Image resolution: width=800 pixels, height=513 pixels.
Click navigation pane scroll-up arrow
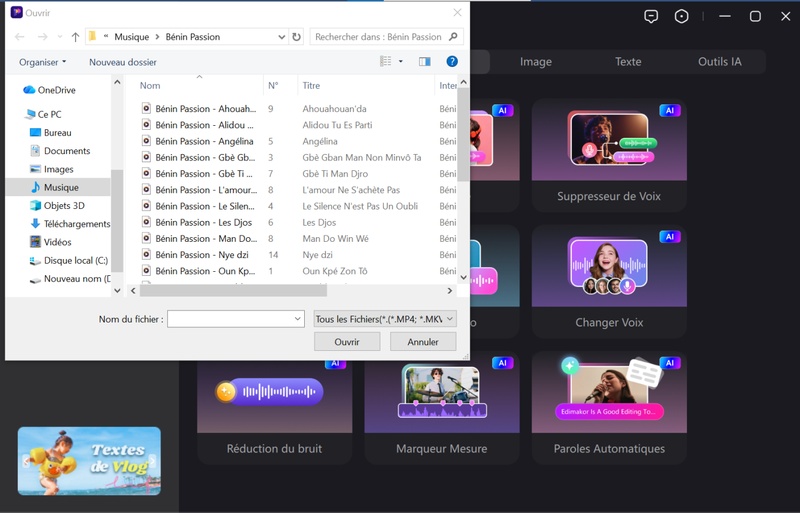click(117, 82)
